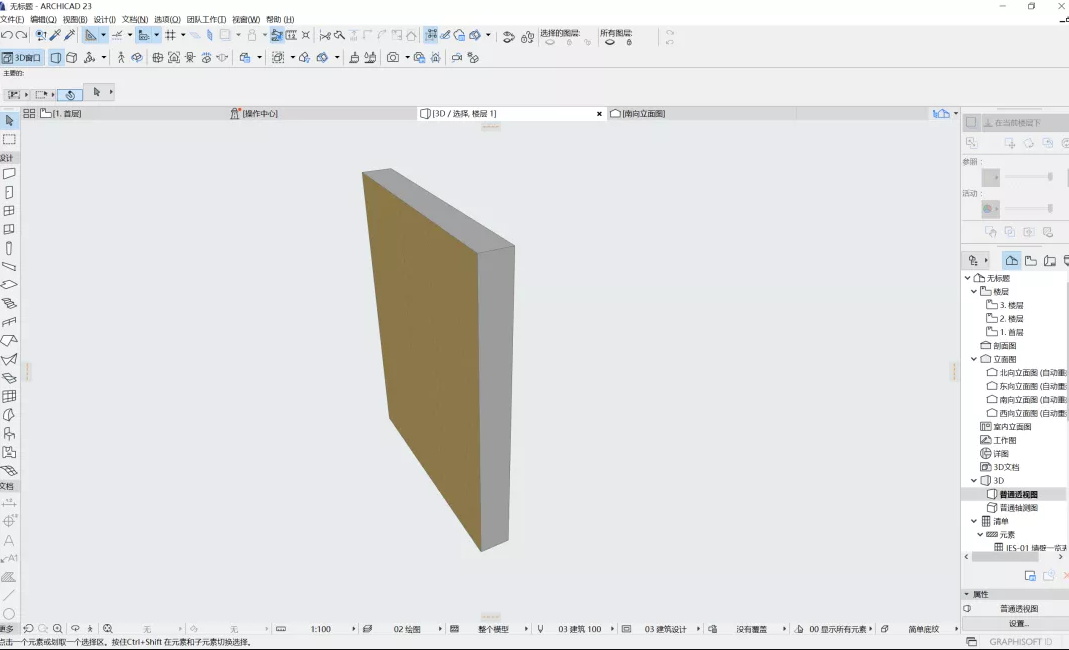
Task: Select the Column tool in toolbox
Action: 9,248
